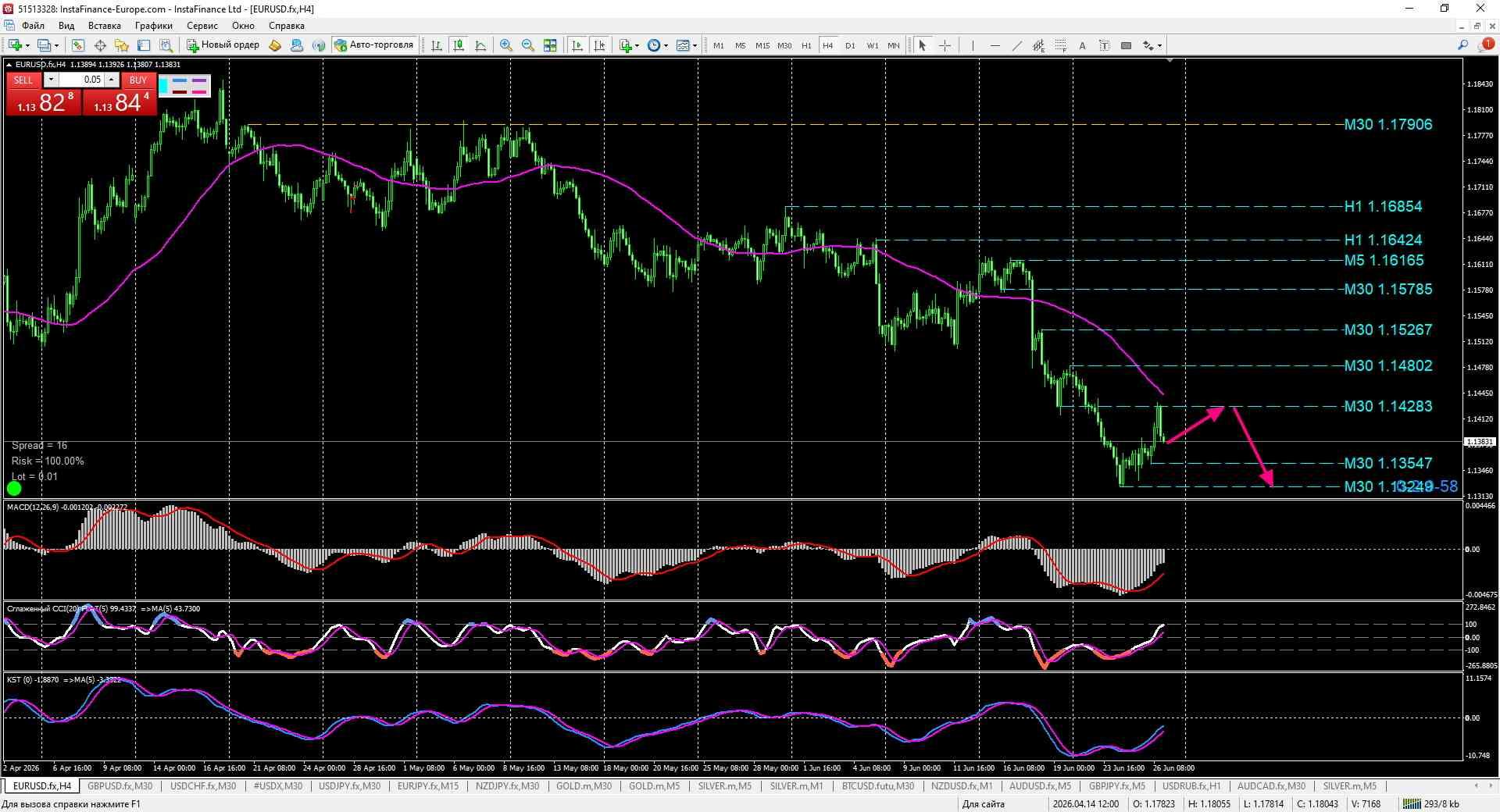Draw a vertical line tool
Screen dimensions: 1500x812
click(973, 45)
